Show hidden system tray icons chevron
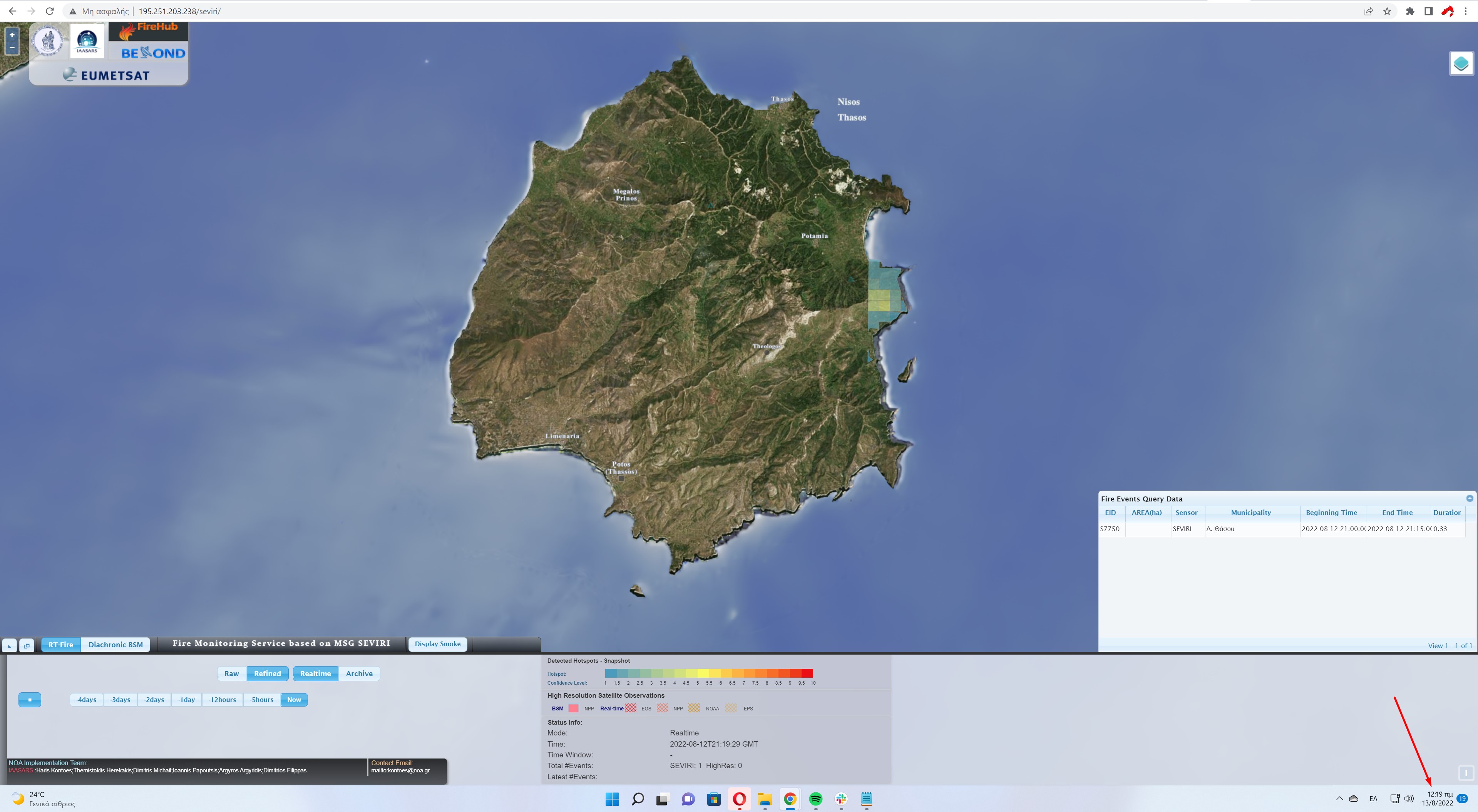The width and height of the screenshot is (1478, 812). (1339, 798)
